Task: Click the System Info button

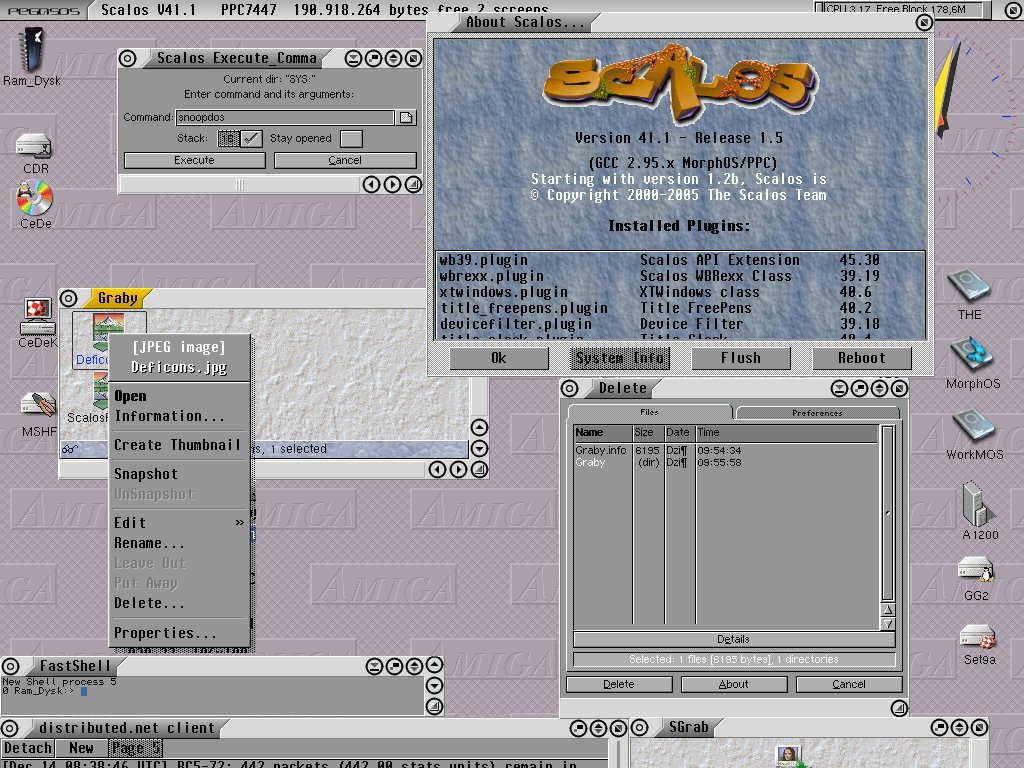Action: (x=620, y=358)
